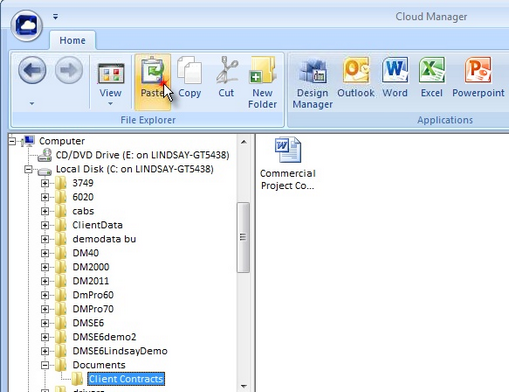
Task: Switch to the Home ribbon tab
Action: click(72, 40)
